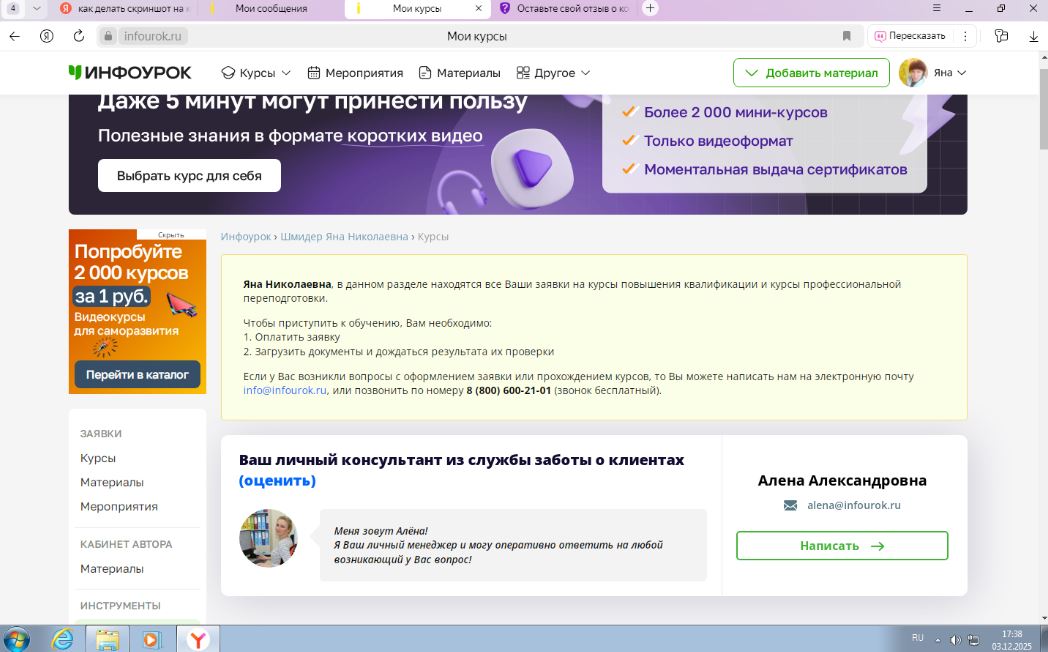
Task: Click the Добавить материал button
Action: click(811, 72)
